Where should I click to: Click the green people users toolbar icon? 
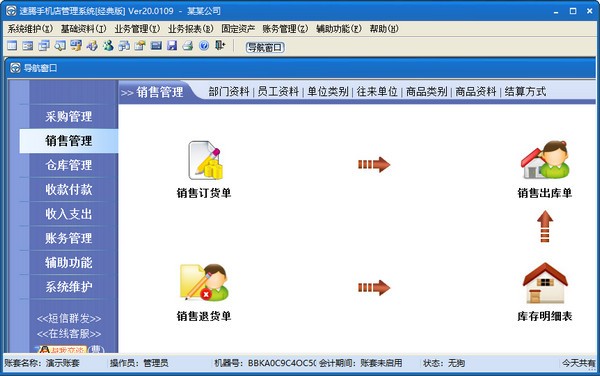108,46
